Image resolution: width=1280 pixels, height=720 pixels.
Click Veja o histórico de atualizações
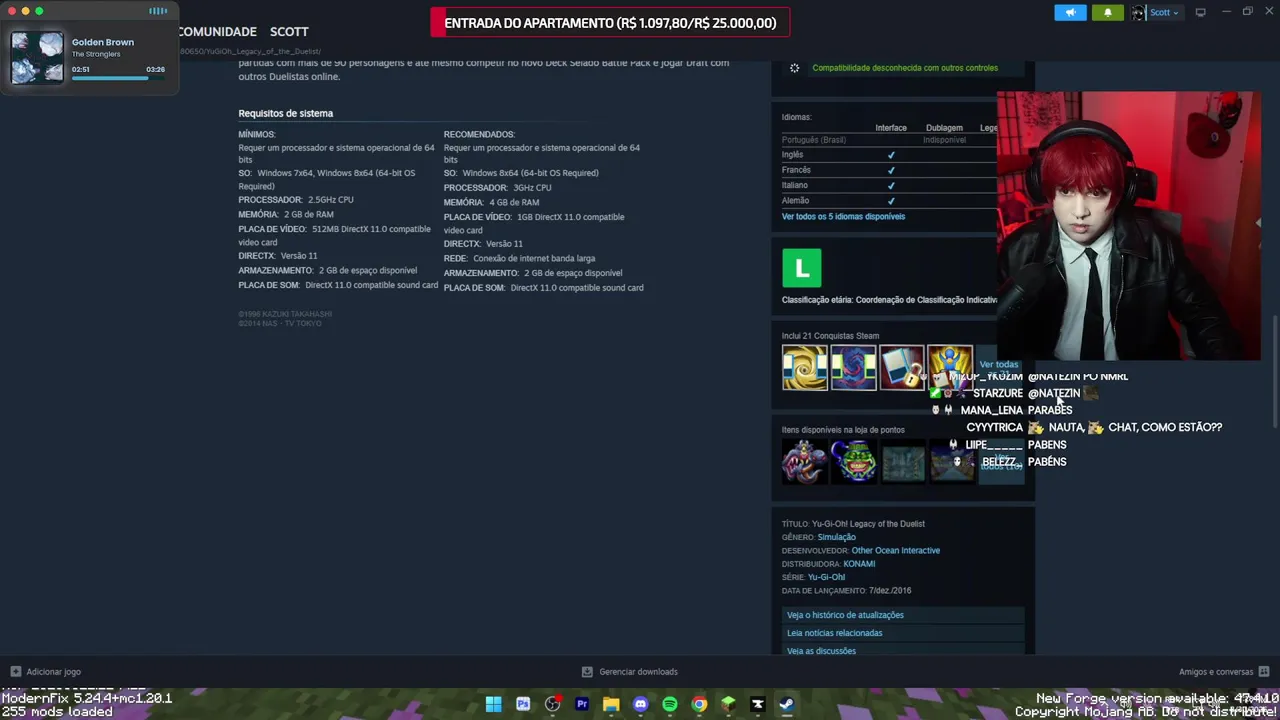902,615
